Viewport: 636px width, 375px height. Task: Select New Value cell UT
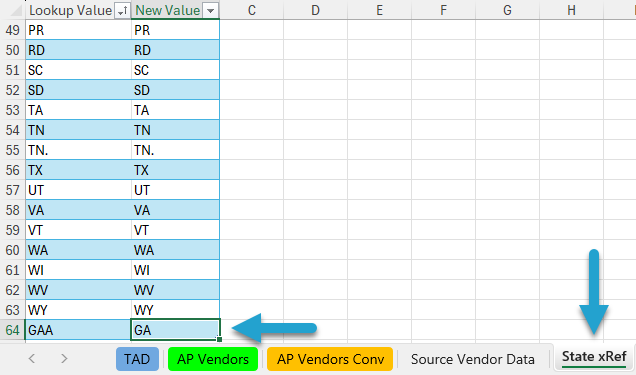175,190
